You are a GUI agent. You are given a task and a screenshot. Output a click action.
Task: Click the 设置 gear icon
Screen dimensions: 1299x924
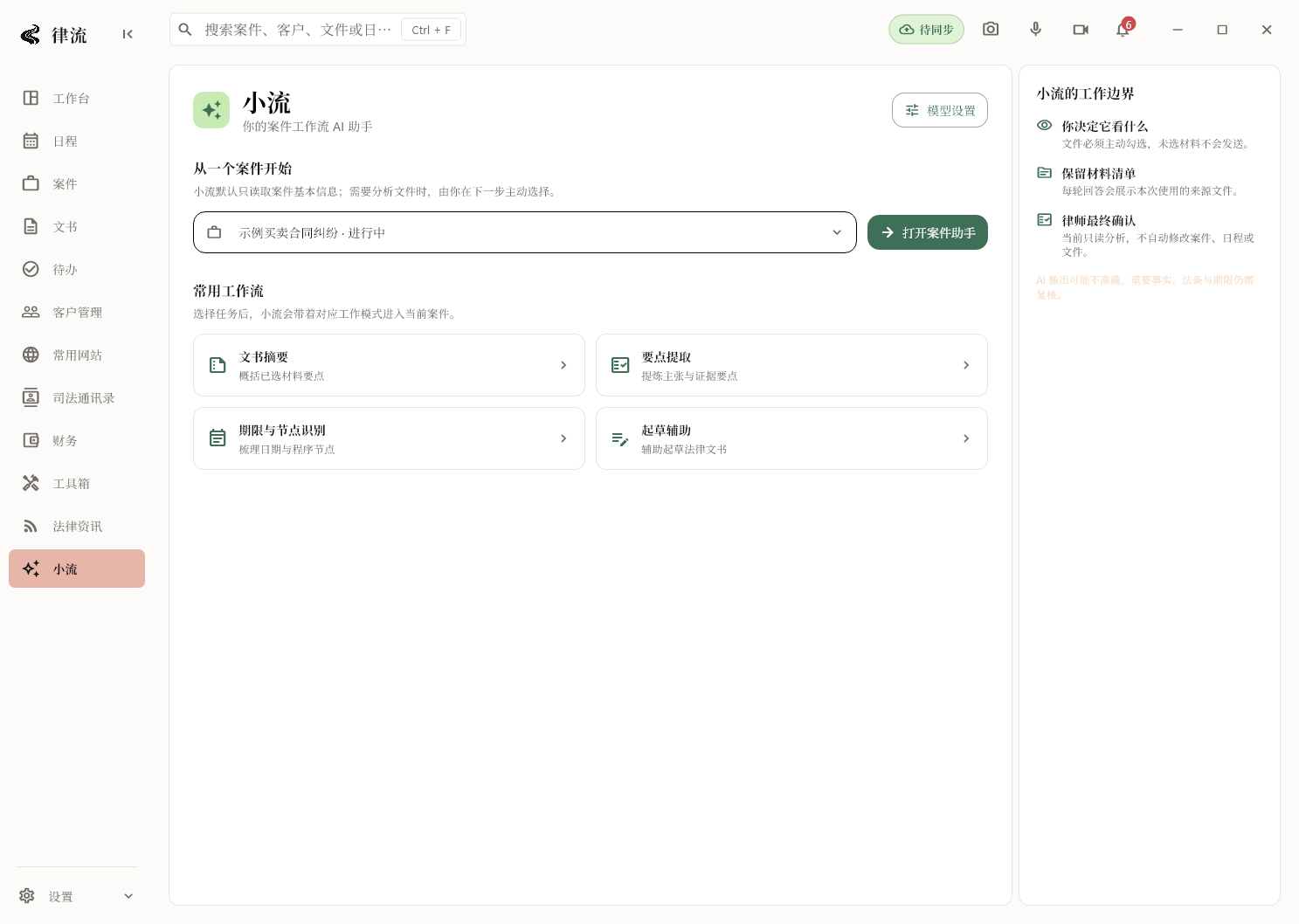[27, 896]
